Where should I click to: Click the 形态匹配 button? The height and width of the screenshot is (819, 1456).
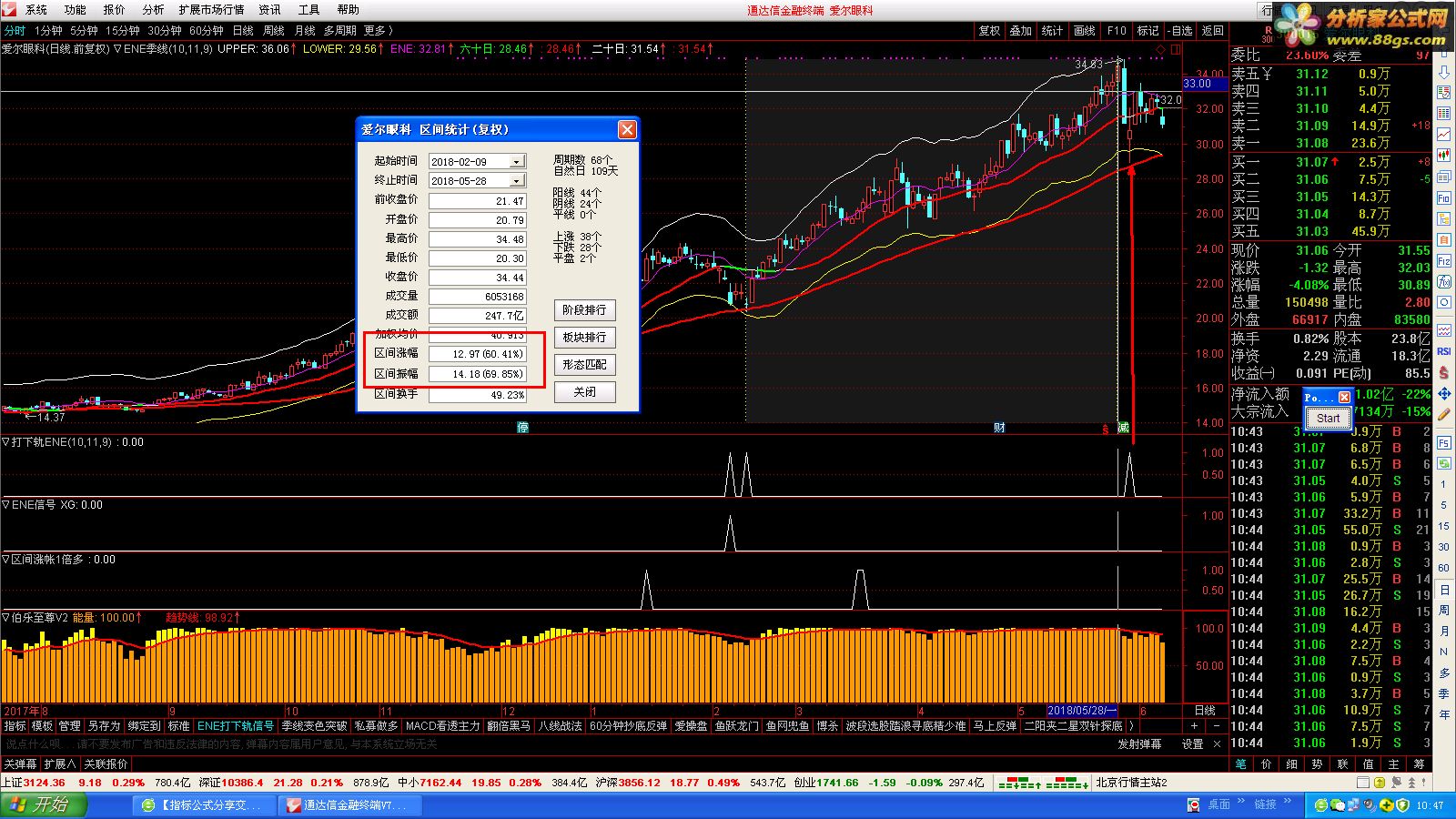pos(584,364)
